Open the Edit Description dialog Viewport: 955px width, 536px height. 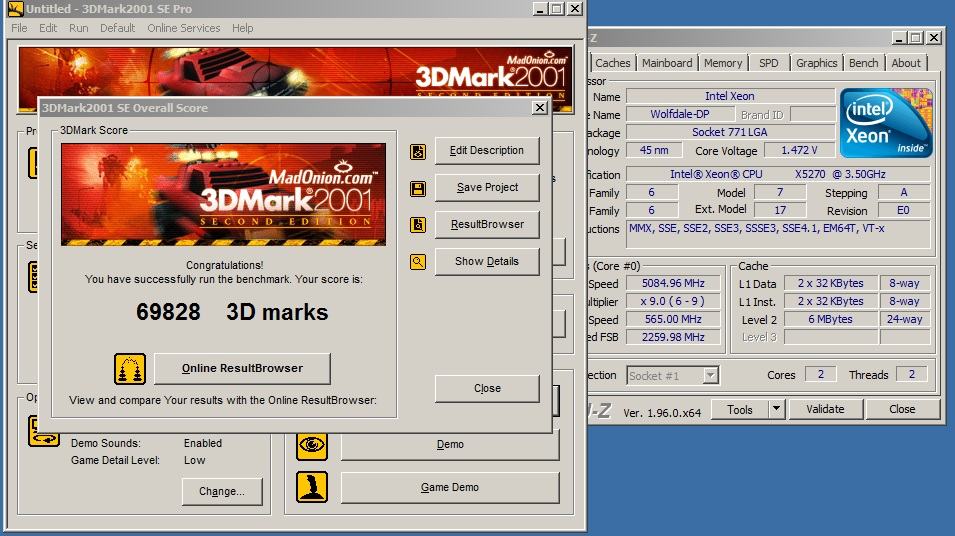coord(487,150)
